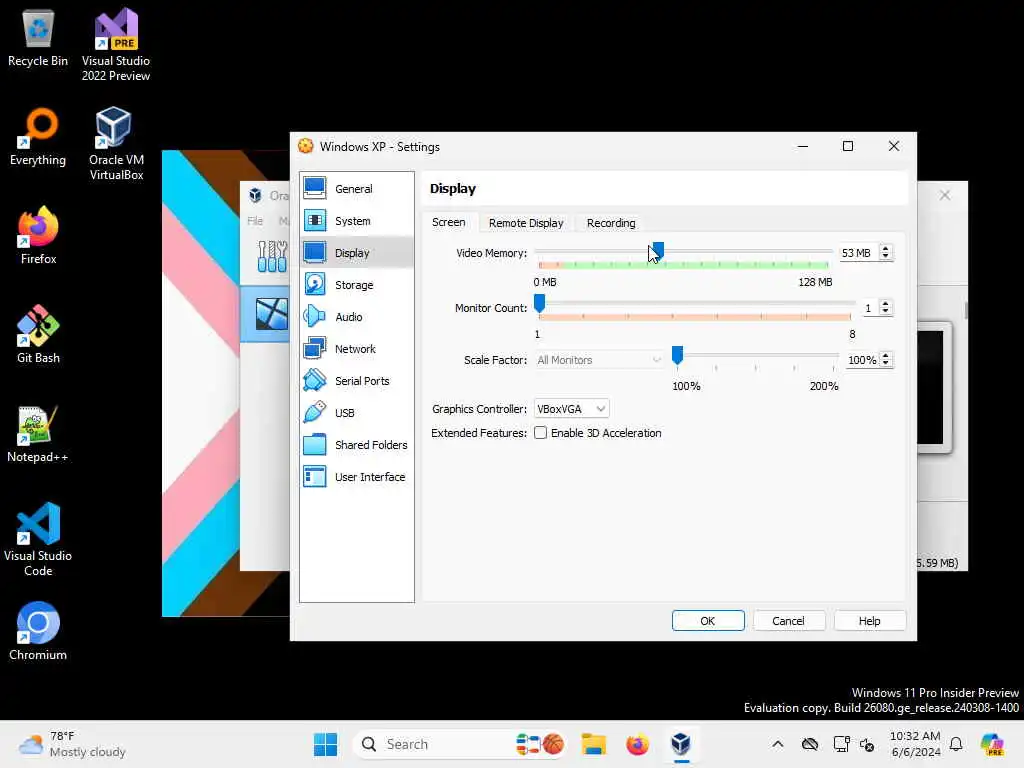
Task: Open Scale Factor All Monitors dropdown
Action: coord(599,360)
